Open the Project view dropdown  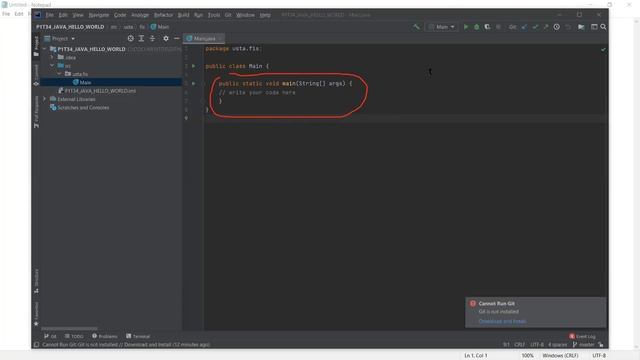[x=60, y=38]
